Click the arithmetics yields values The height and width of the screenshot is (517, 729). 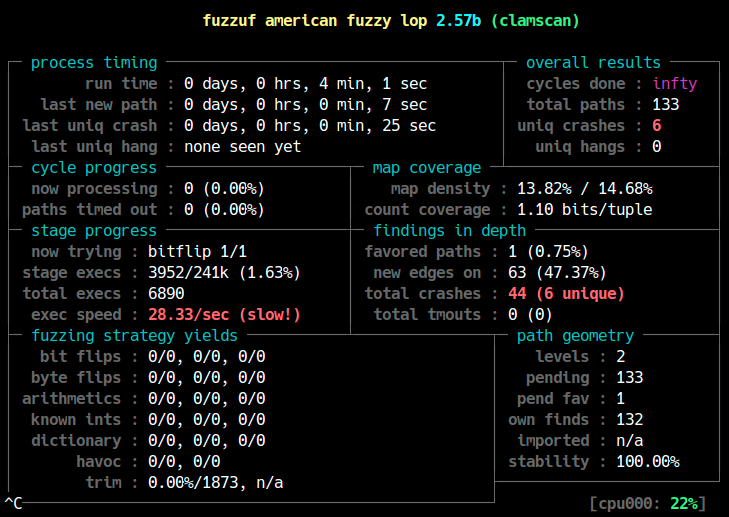pos(206,399)
